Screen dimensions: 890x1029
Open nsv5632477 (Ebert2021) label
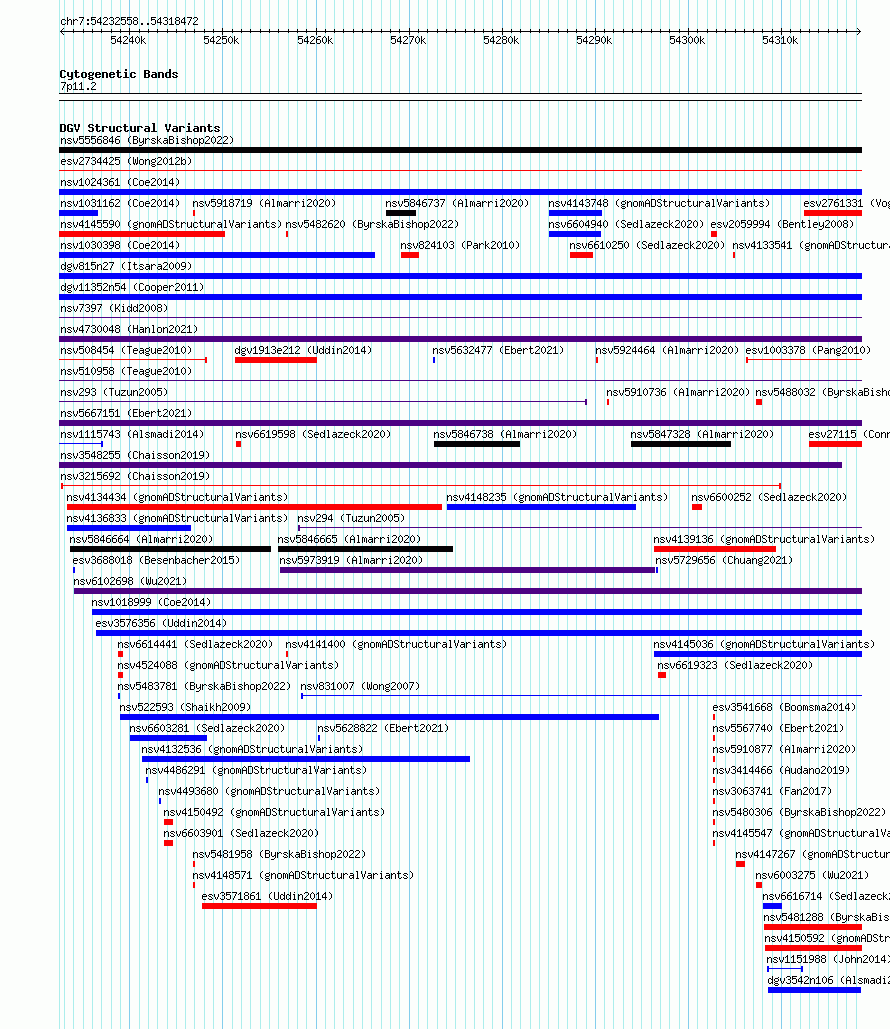pyautogui.click(x=498, y=350)
